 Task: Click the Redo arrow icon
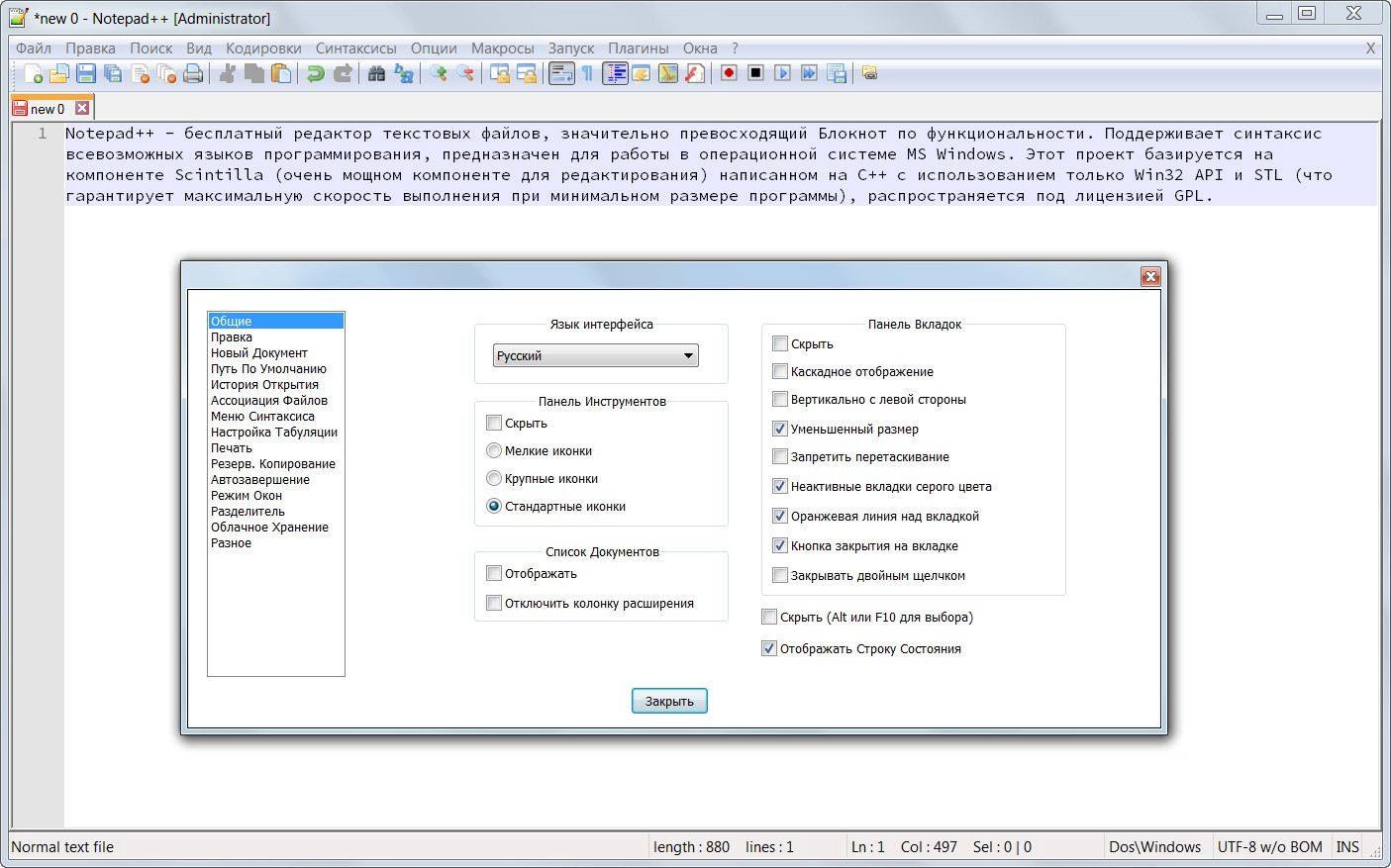point(343,73)
